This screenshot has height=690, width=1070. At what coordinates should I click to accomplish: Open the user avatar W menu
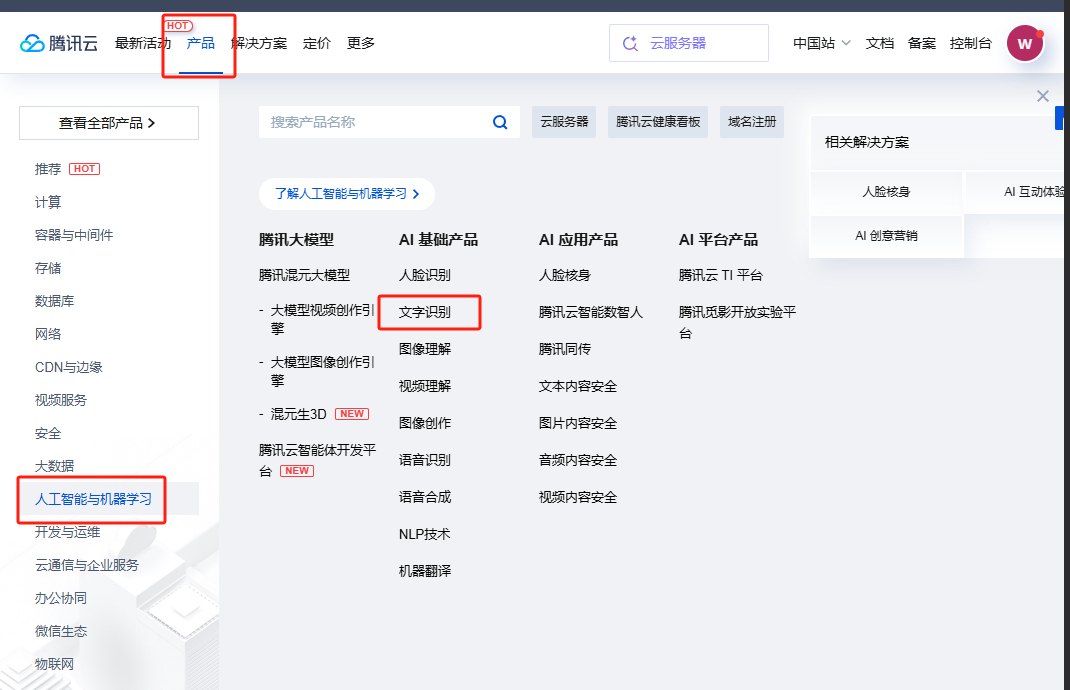(x=1024, y=44)
